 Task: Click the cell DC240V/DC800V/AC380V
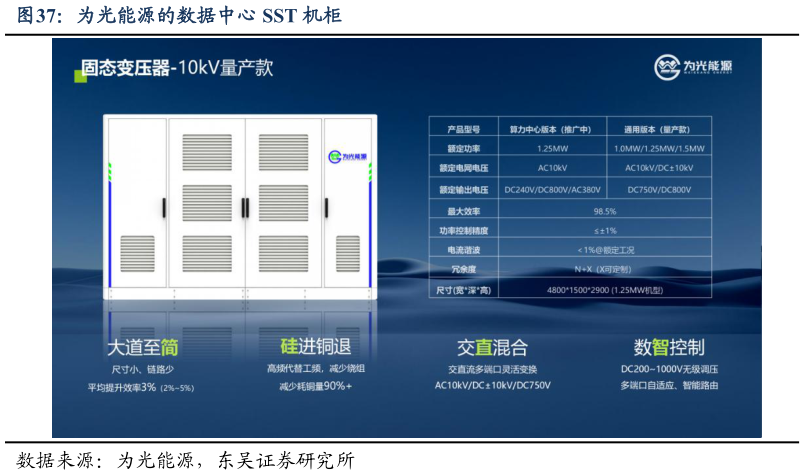[552, 189]
